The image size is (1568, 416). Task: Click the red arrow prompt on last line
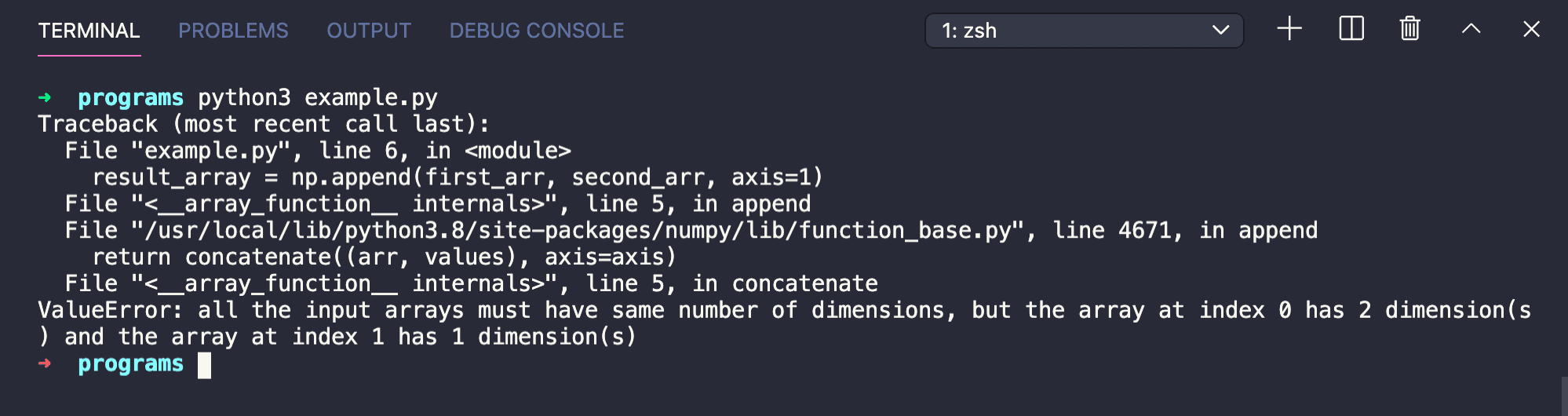pyautogui.click(x=45, y=363)
